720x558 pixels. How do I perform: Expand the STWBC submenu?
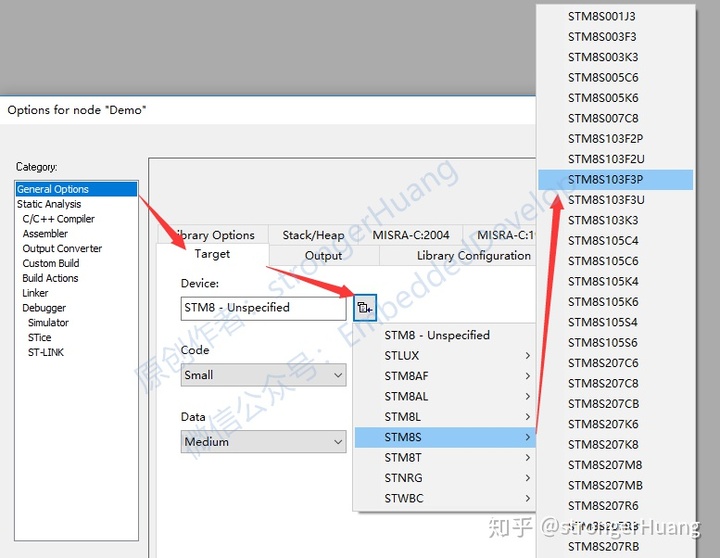pyautogui.click(x=444, y=498)
